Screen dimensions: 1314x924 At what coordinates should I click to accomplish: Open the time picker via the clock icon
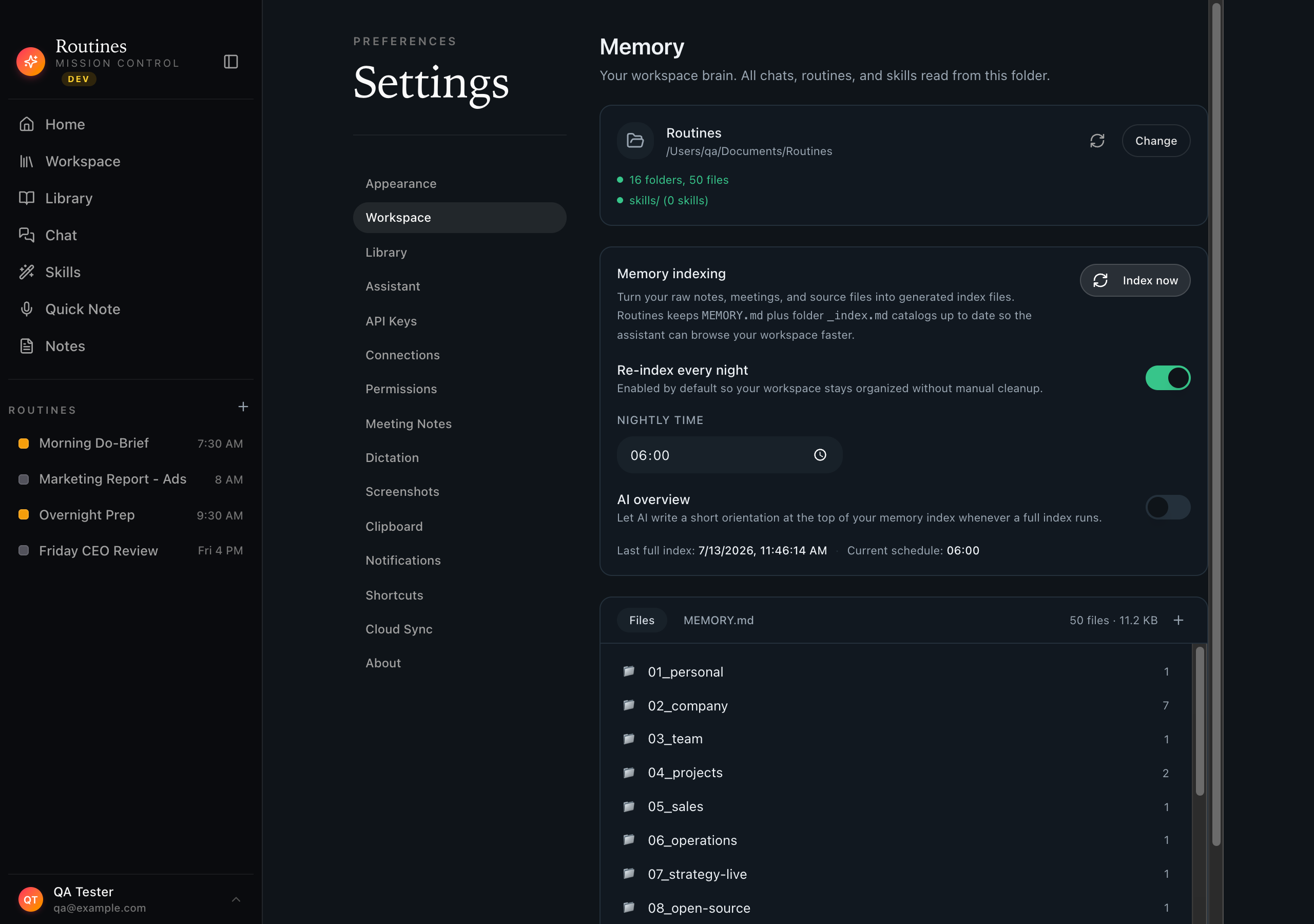[820, 455]
